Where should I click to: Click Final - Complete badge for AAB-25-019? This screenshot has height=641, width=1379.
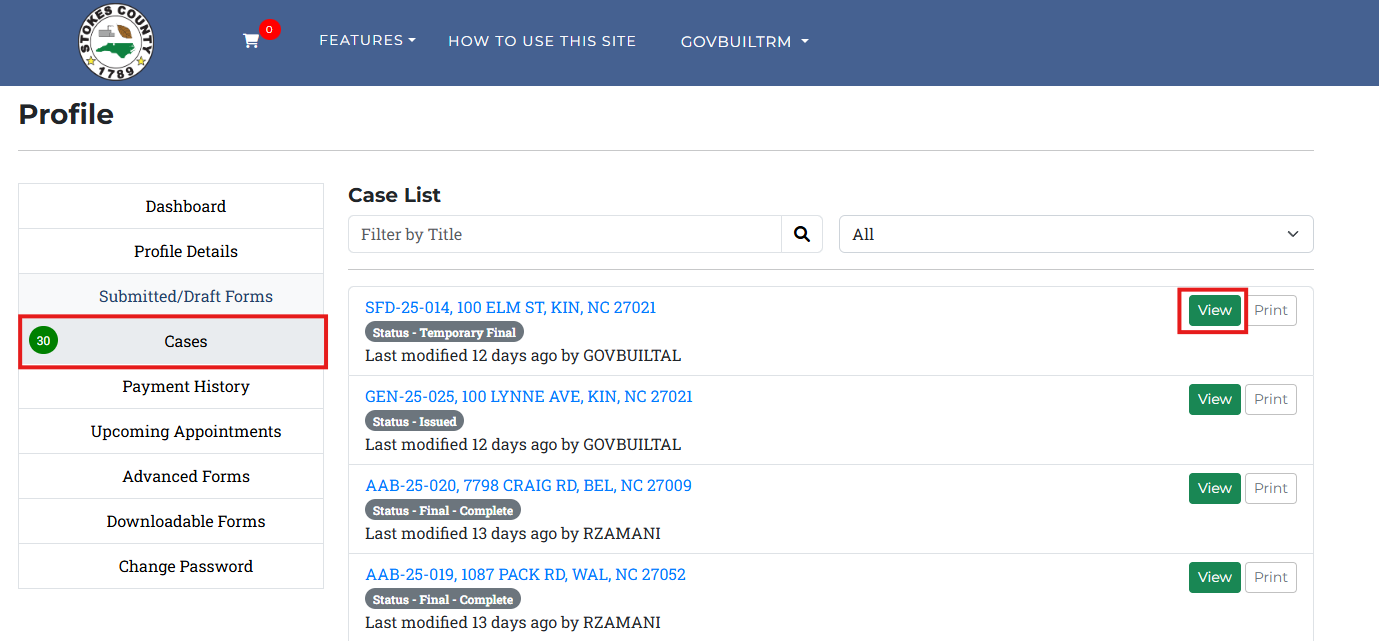pyautogui.click(x=443, y=599)
